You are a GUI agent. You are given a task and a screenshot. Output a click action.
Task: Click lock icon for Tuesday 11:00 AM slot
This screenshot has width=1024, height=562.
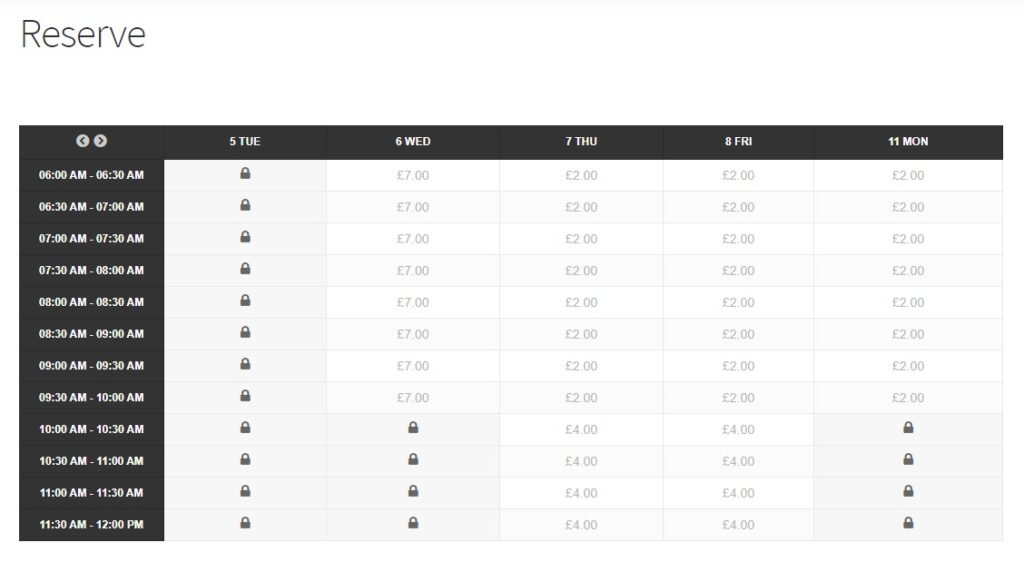click(x=245, y=492)
